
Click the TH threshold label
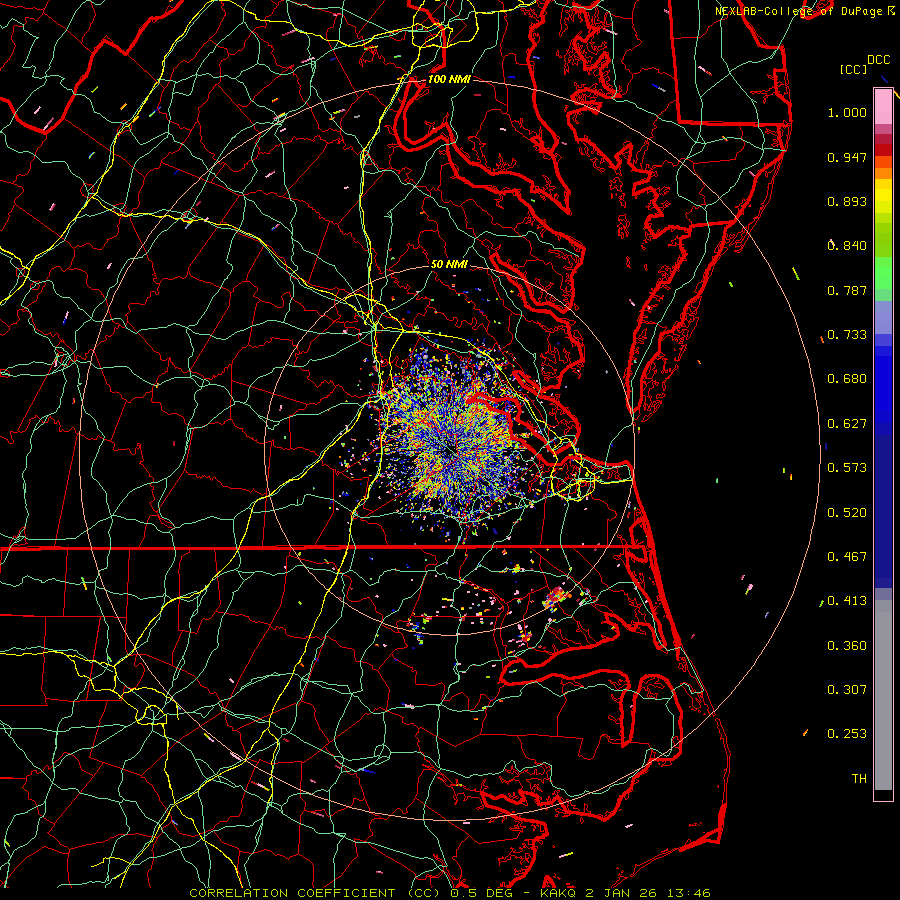click(859, 779)
